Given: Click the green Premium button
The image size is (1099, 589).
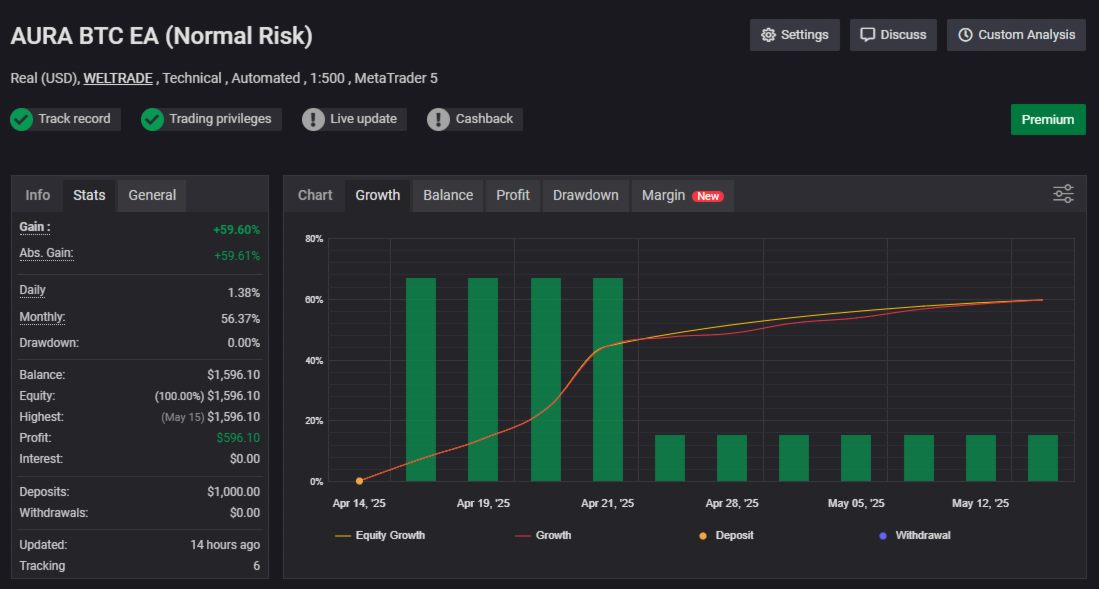Looking at the screenshot, I should click(x=1047, y=119).
